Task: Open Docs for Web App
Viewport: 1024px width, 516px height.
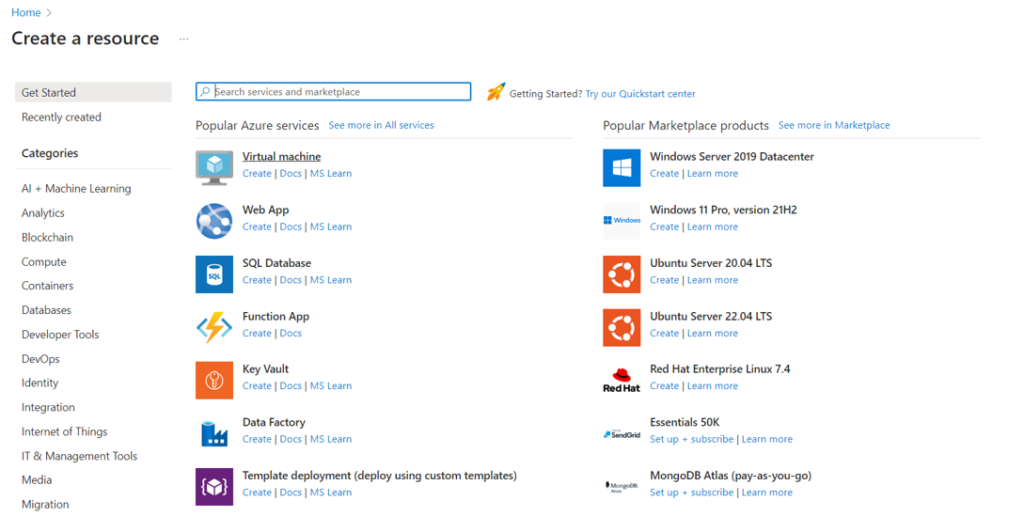Action: pos(291,227)
